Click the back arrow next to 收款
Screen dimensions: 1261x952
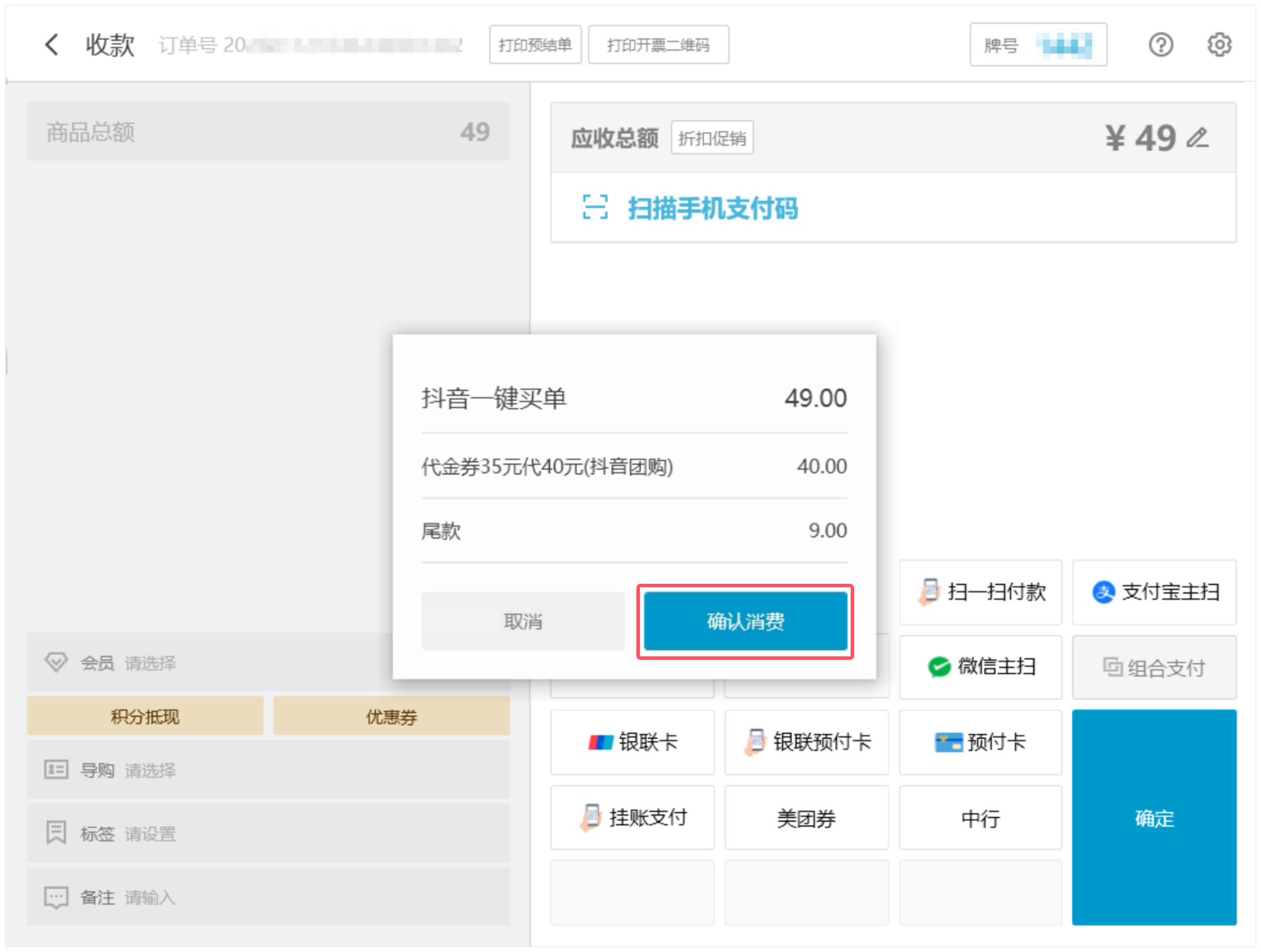pos(52,44)
